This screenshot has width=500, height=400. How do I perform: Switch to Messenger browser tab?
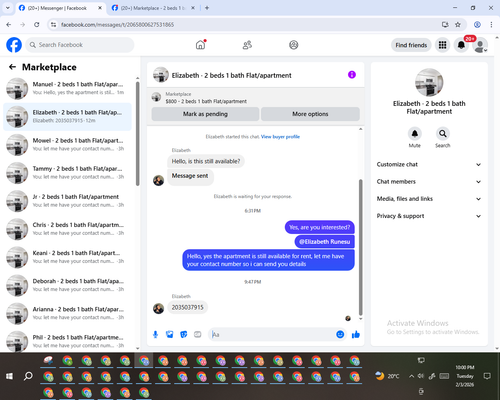pos(60,8)
